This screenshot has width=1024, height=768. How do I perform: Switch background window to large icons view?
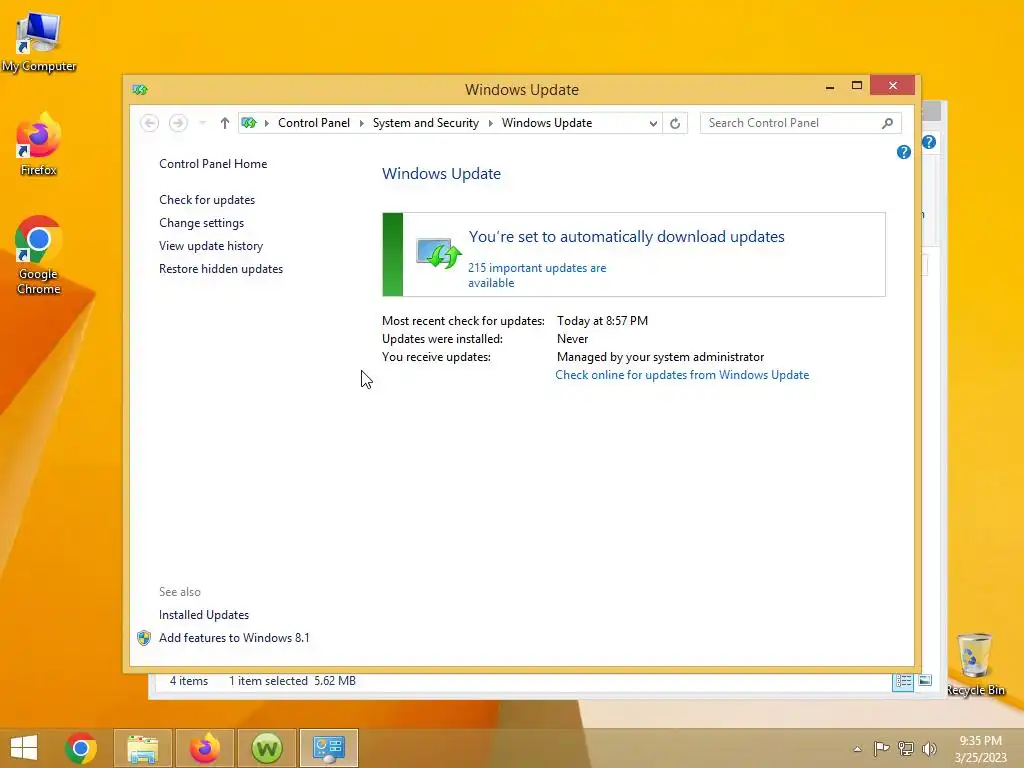925,680
